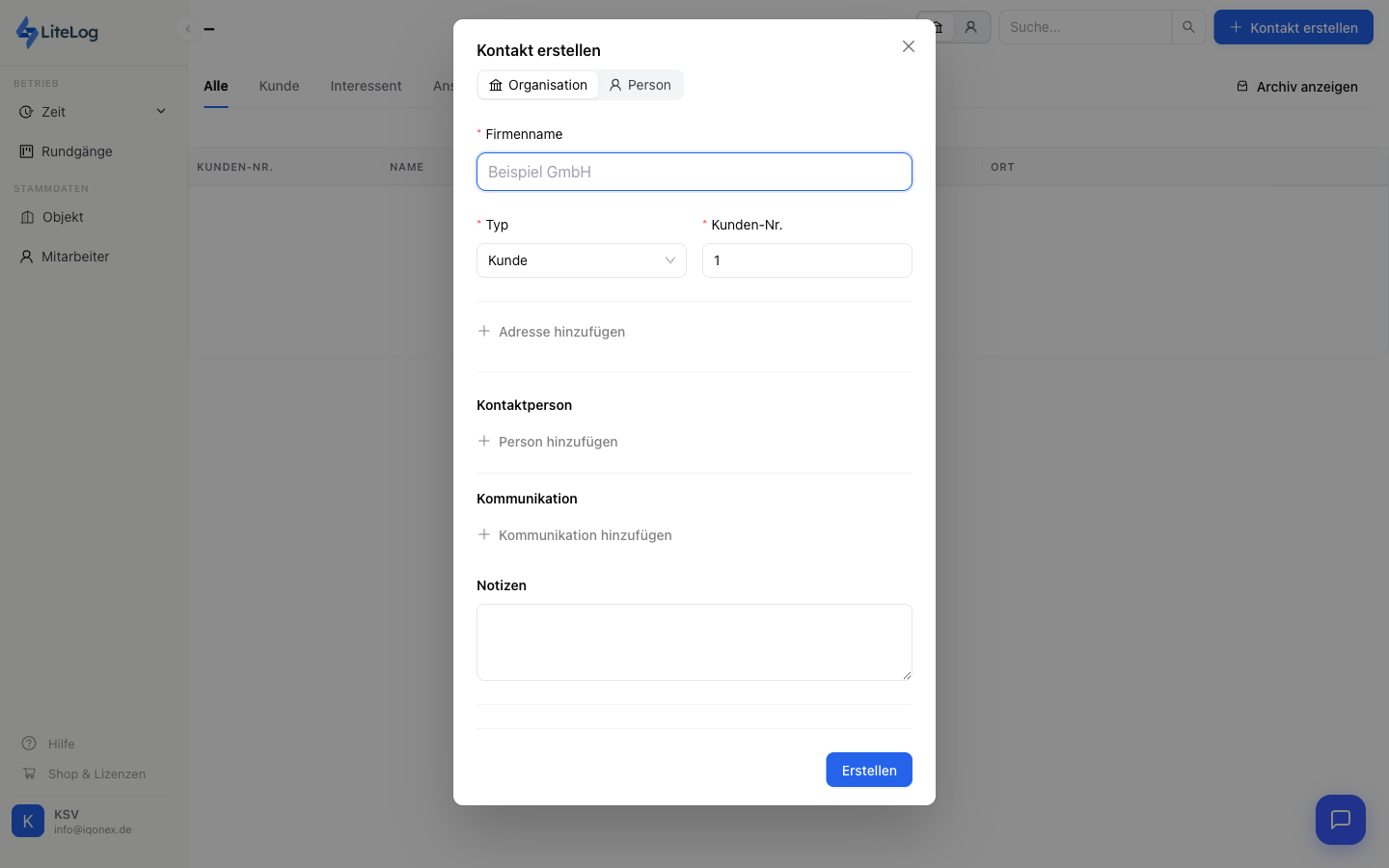This screenshot has width=1389, height=868.
Task: Click the person filter icon in header
Action: tap(971, 27)
